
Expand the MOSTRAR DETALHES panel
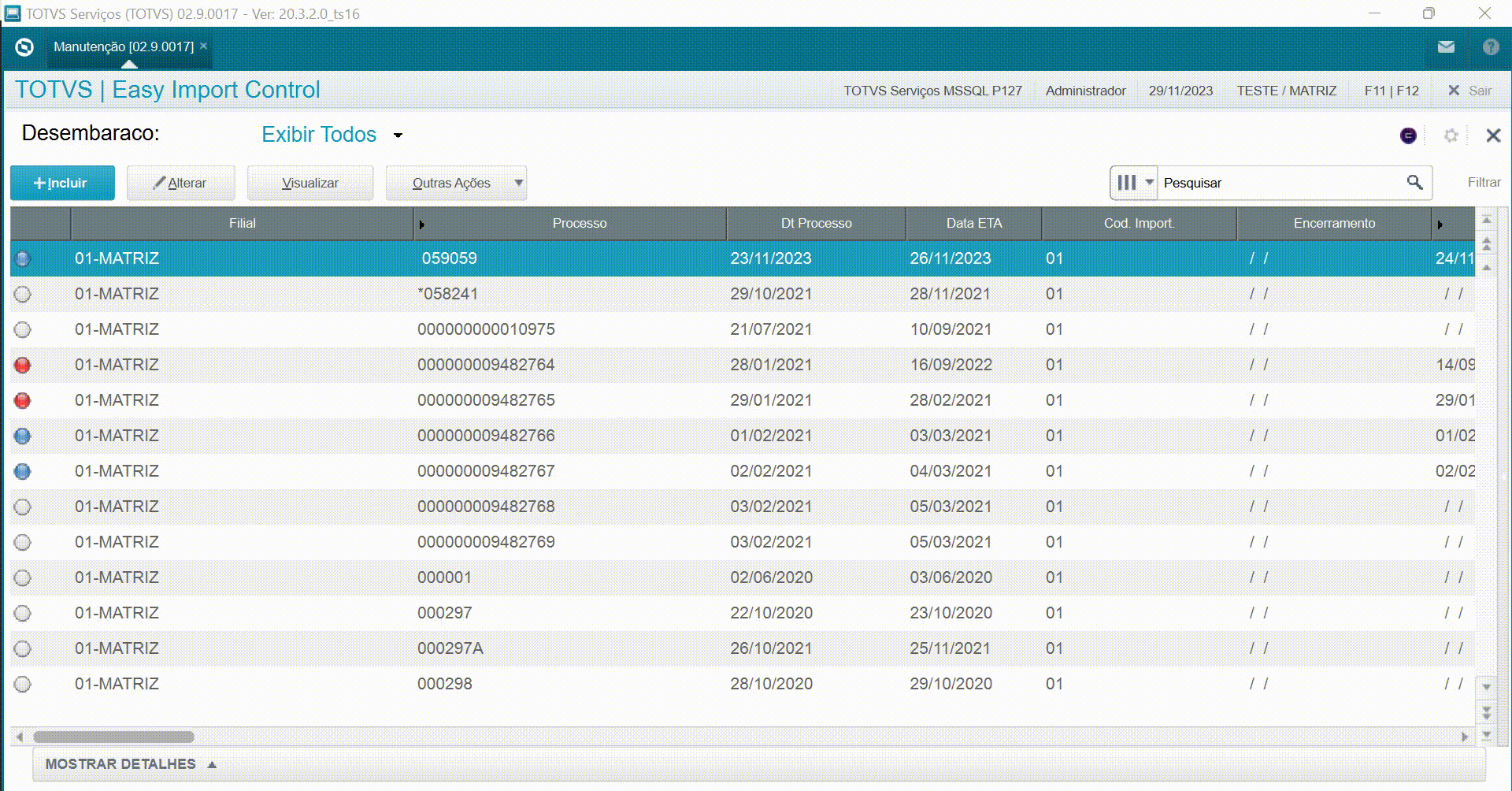click(x=131, y=764)
